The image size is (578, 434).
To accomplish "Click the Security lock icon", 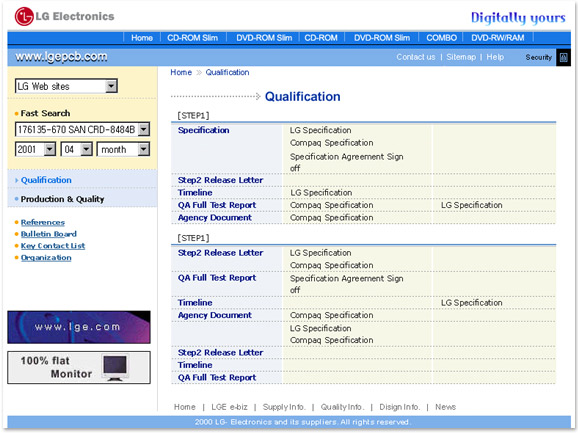I will click(x=563, y=58).
